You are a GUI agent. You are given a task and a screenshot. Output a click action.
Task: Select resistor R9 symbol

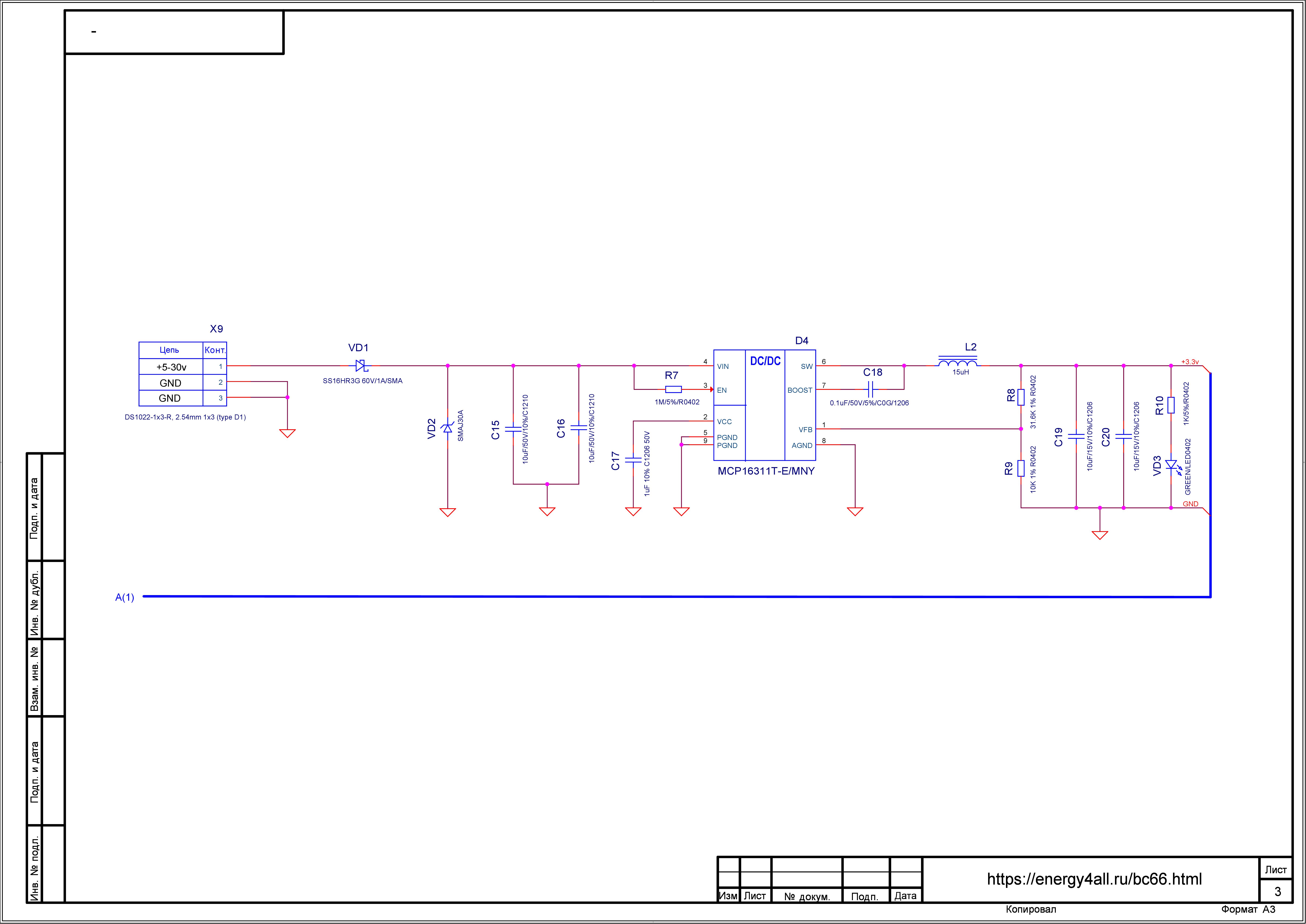1021,468
